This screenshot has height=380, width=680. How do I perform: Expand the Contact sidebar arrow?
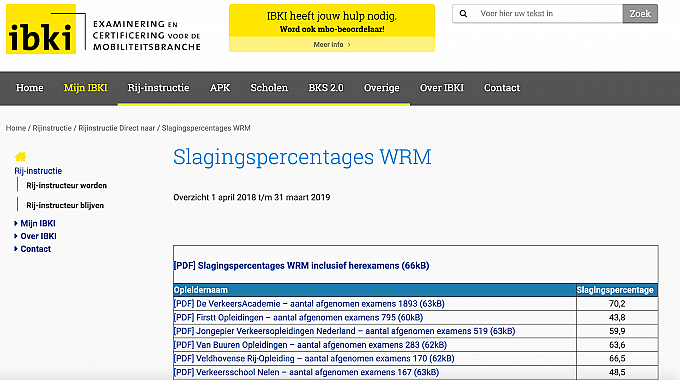pyautogui.click(x=16, y=249)
